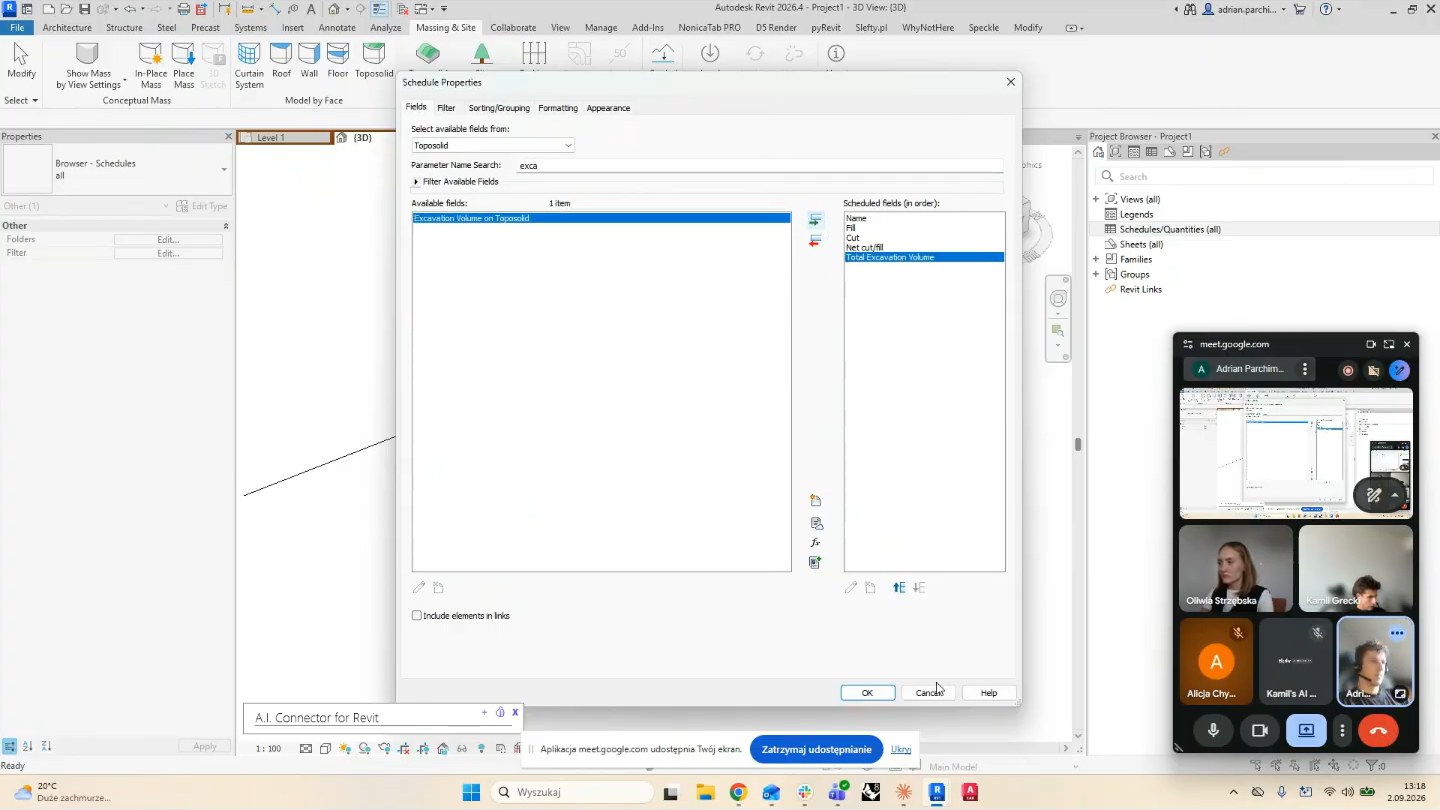Image resolution: width=1440 pixels, height=810 pixels.
Task: Click the Modify arrow tool
Action: [x=21, y=60]
